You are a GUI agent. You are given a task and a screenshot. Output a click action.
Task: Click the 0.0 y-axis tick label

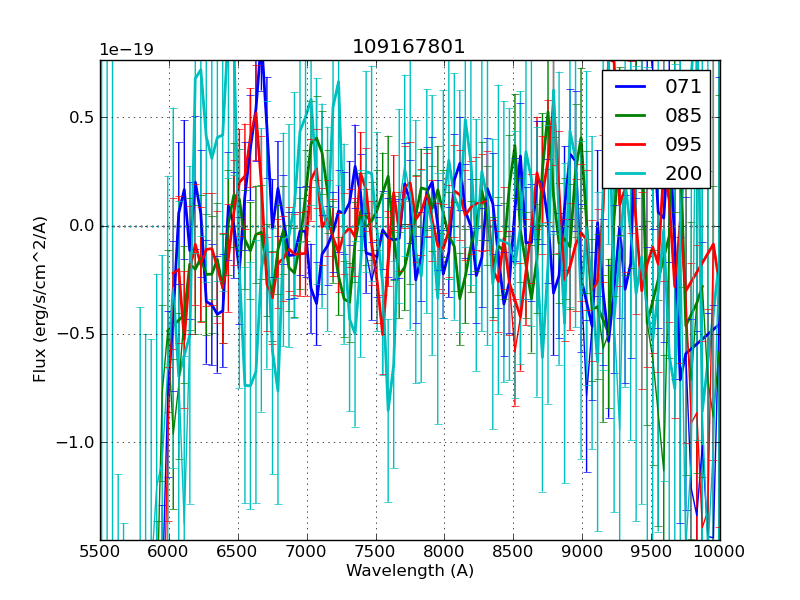coord(82,226)
